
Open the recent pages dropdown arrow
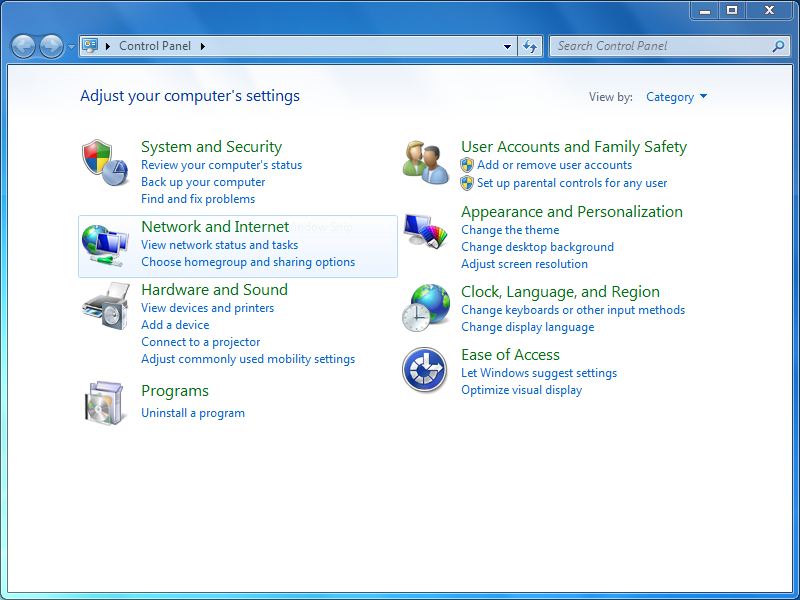click(71, 46)
